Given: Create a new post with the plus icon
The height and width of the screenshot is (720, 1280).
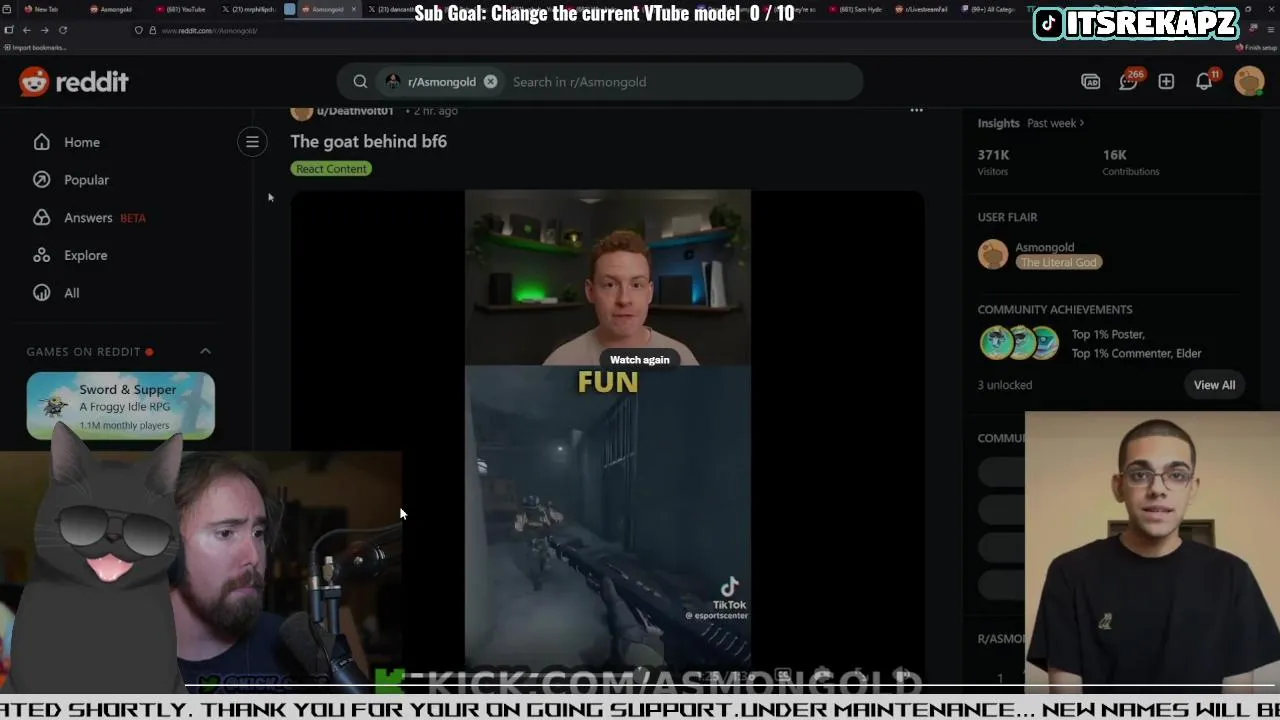Looking at the screenshot, I should pyautogui.click(x=1166, y=82).
